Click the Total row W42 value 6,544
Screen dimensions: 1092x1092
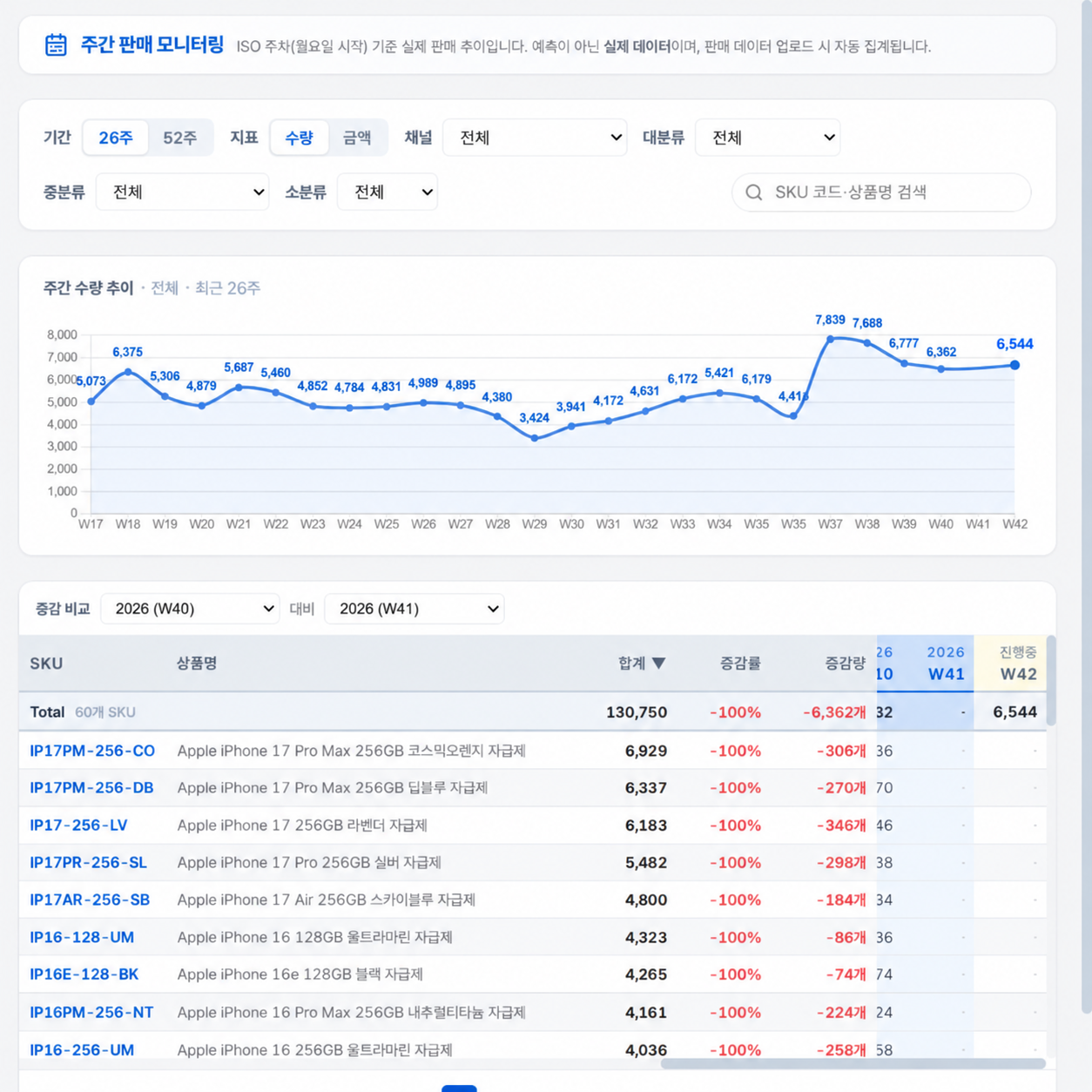point(1014,712)
